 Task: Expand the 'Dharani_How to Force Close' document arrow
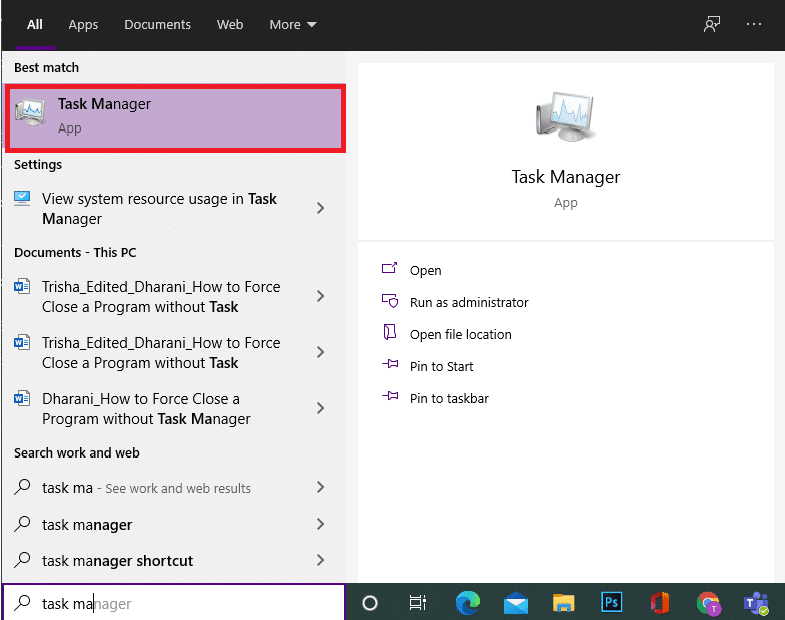tap(320, 408)
